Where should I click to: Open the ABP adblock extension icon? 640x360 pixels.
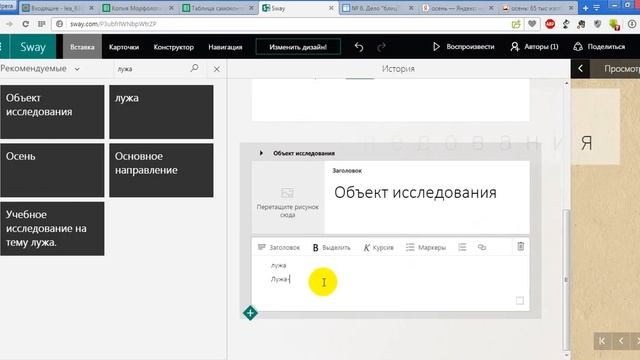coord(550,24)
